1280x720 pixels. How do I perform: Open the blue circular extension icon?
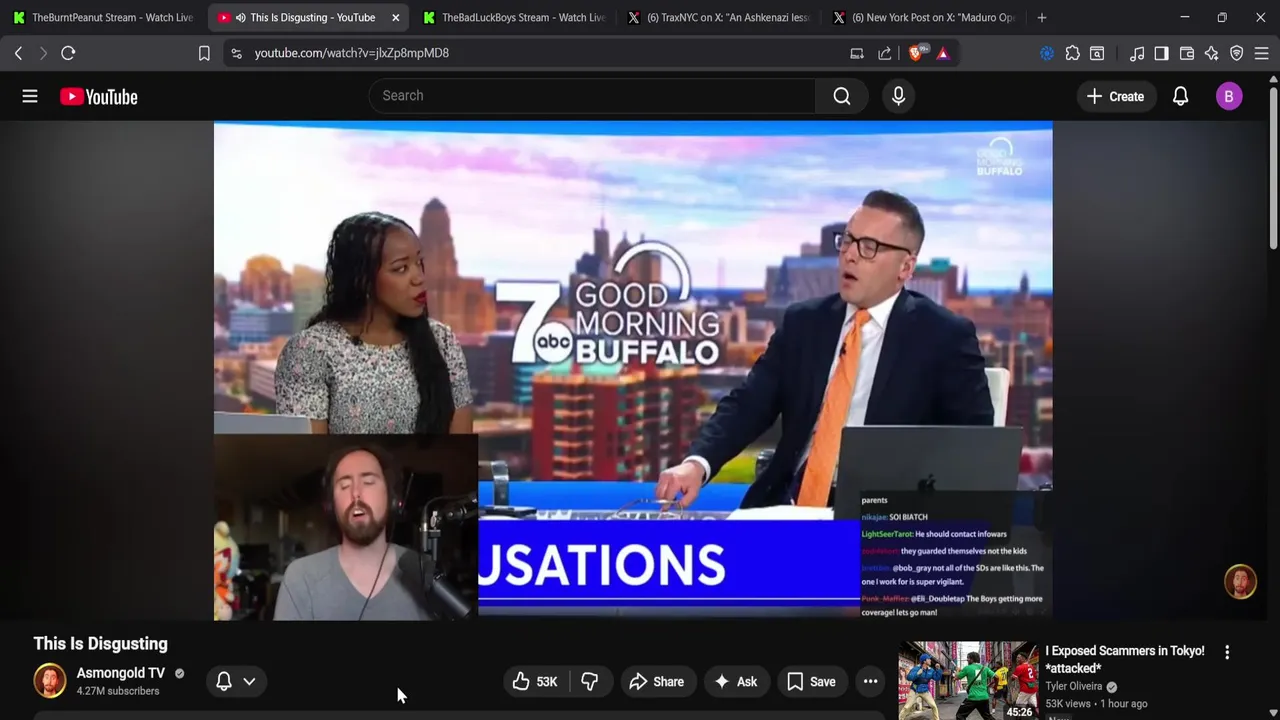[1047, 53]
